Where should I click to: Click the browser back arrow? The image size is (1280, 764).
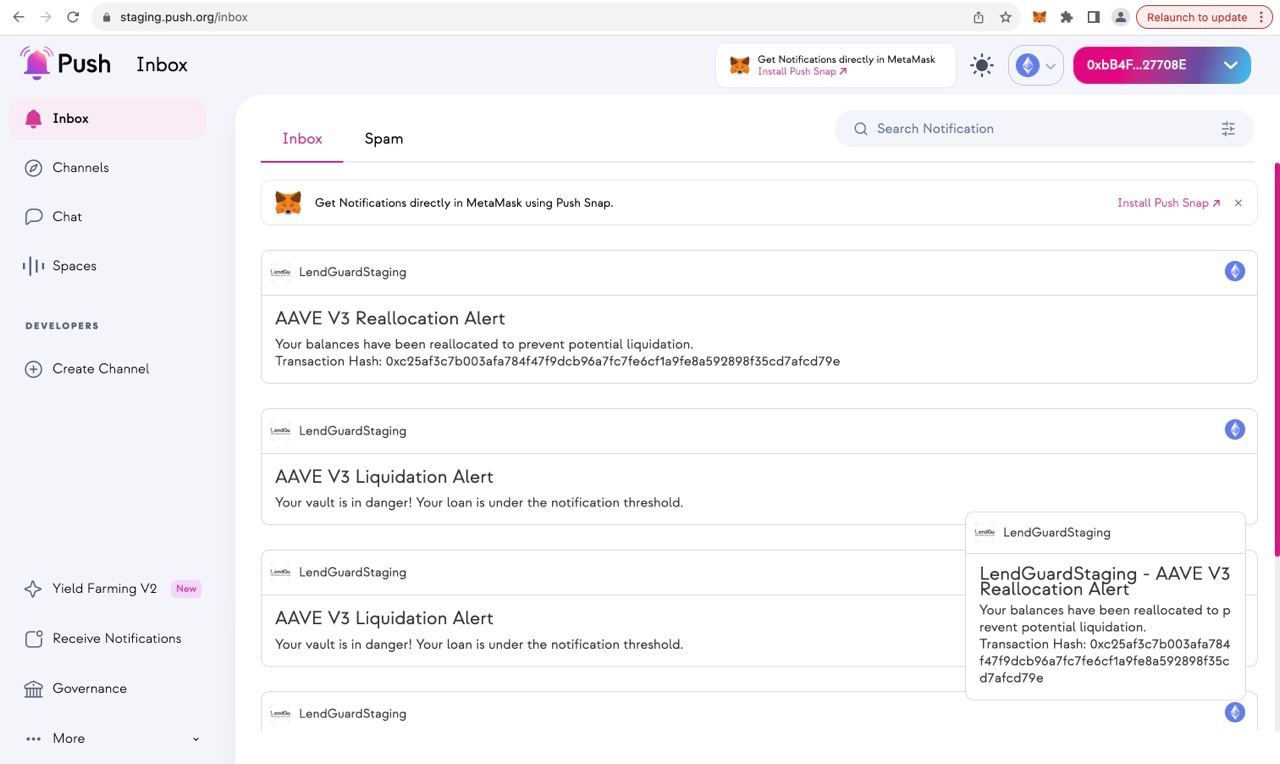[x=18, y=17]
